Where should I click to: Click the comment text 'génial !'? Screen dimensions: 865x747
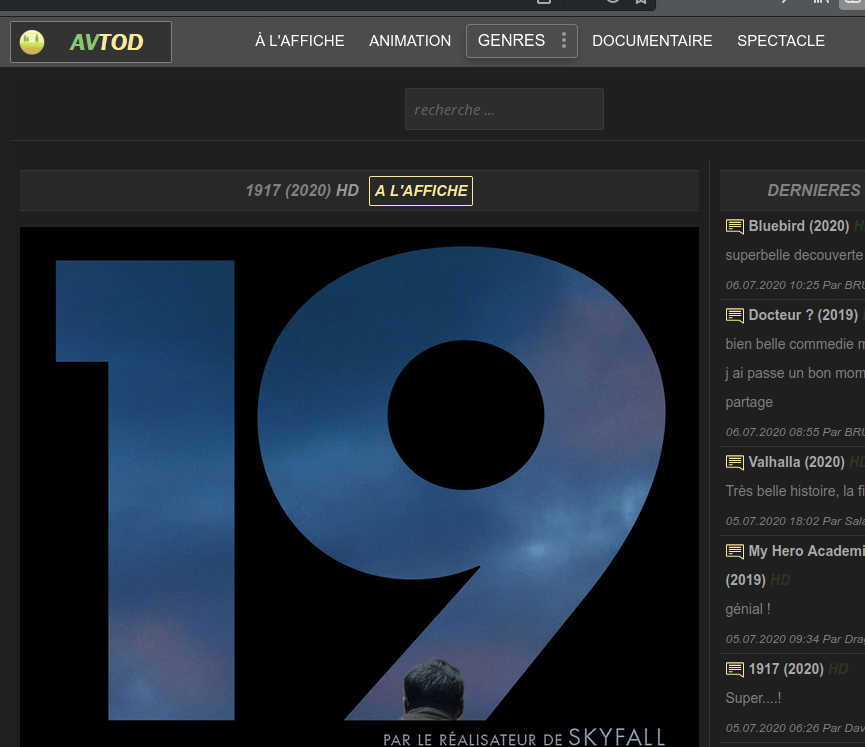pyautogui.click(x=747, y=609)
